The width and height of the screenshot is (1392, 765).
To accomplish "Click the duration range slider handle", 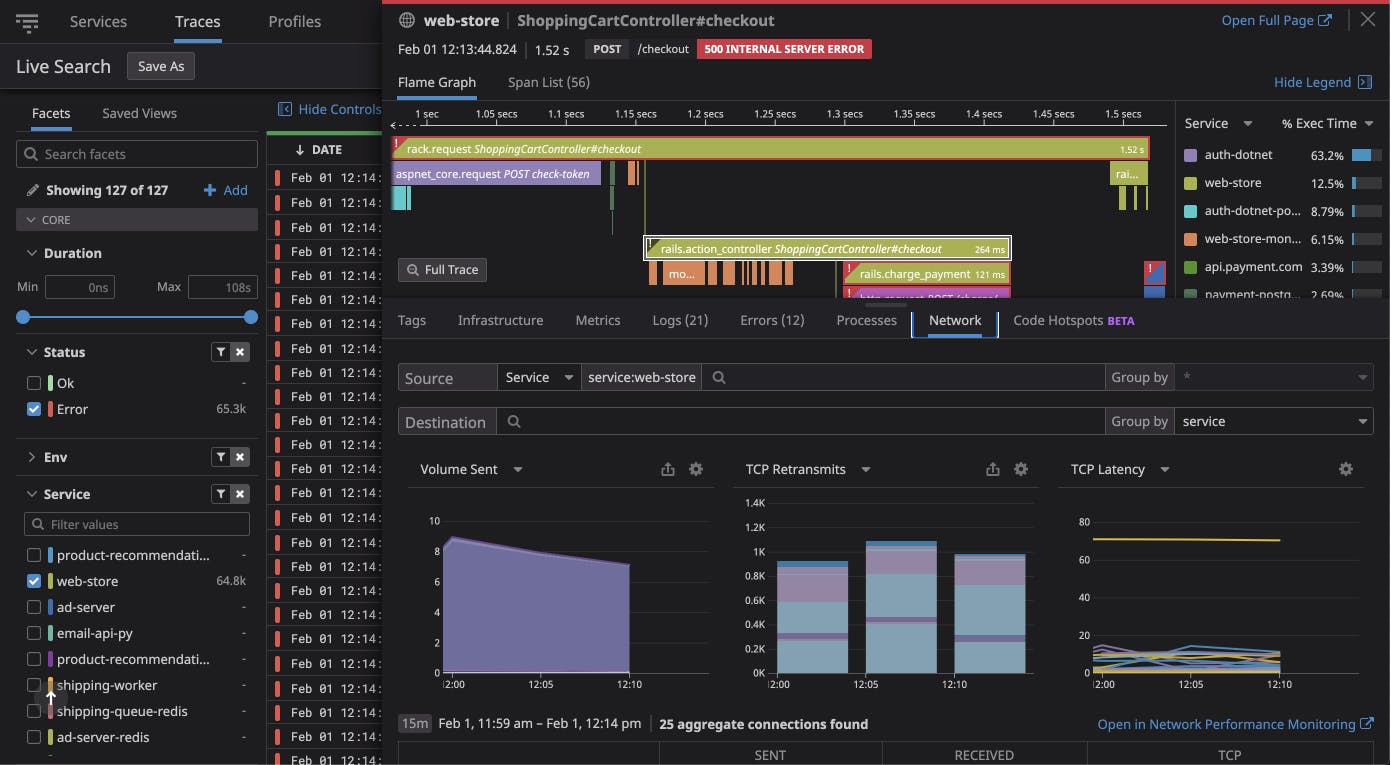I will 21,318.
